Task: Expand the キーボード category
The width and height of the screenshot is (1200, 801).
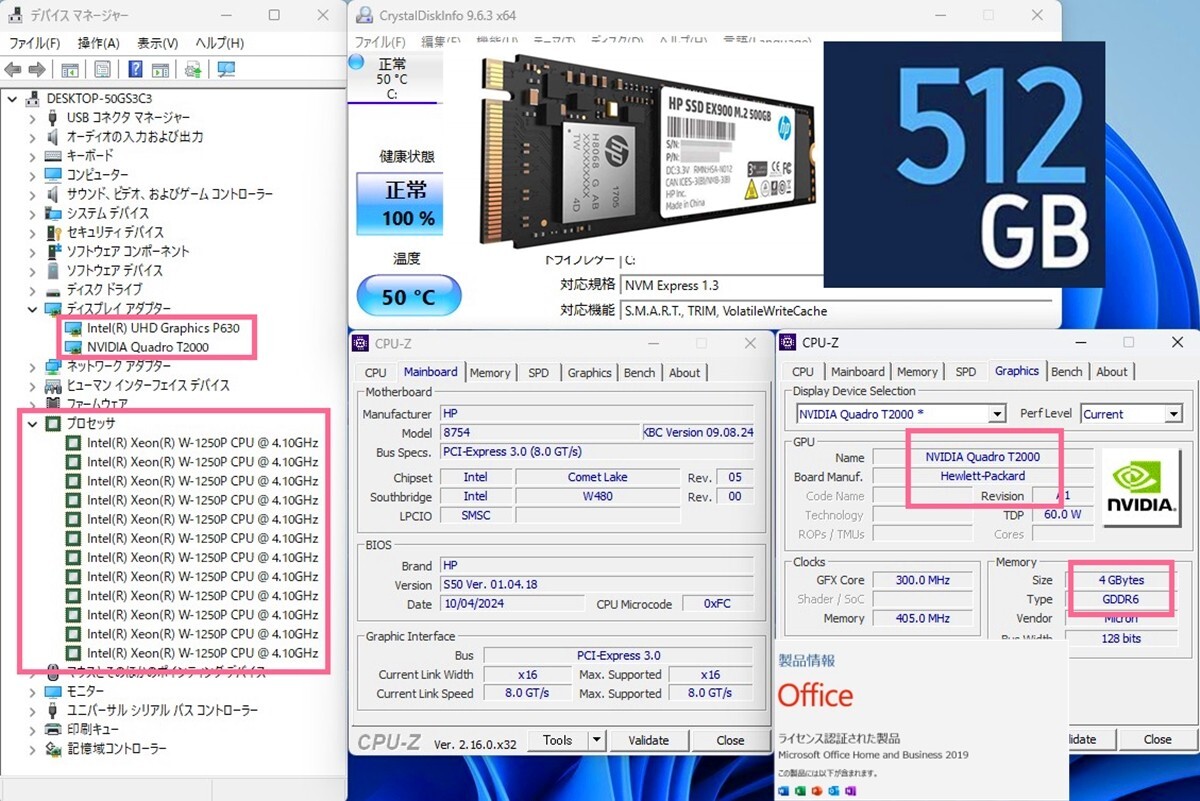Action: 32,155
